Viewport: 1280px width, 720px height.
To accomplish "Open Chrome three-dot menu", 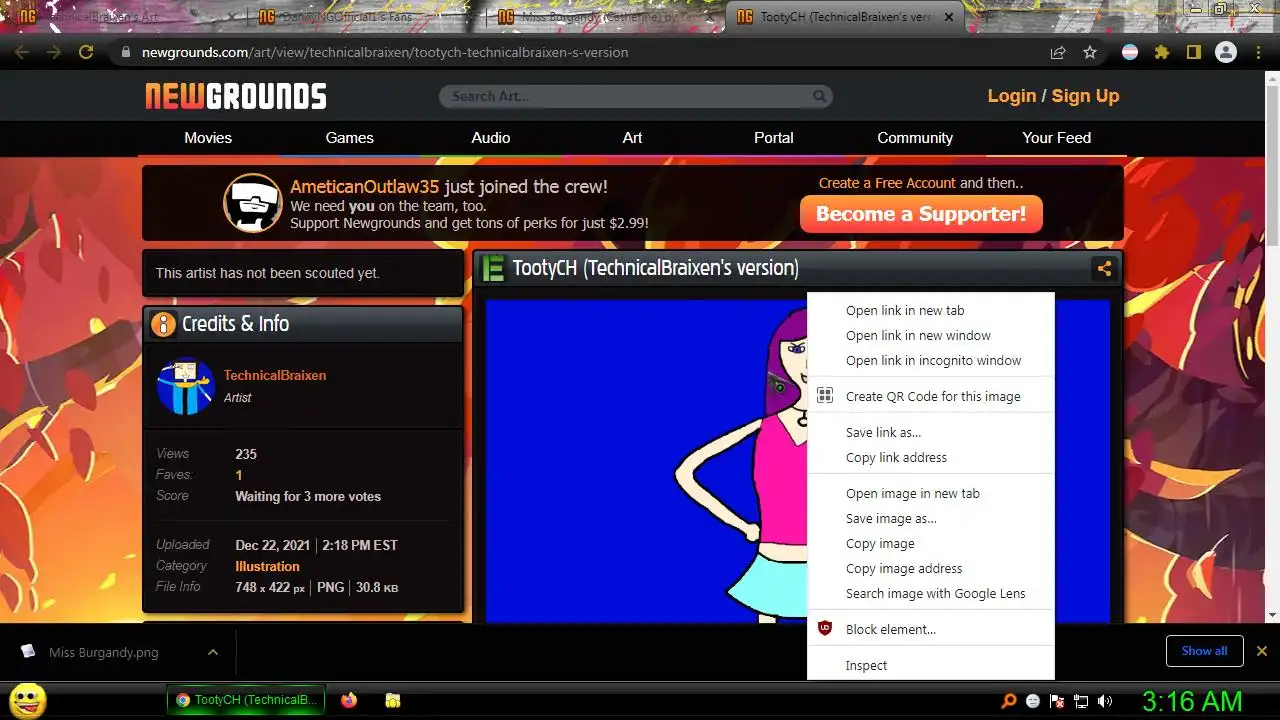I will point(1258,52).
